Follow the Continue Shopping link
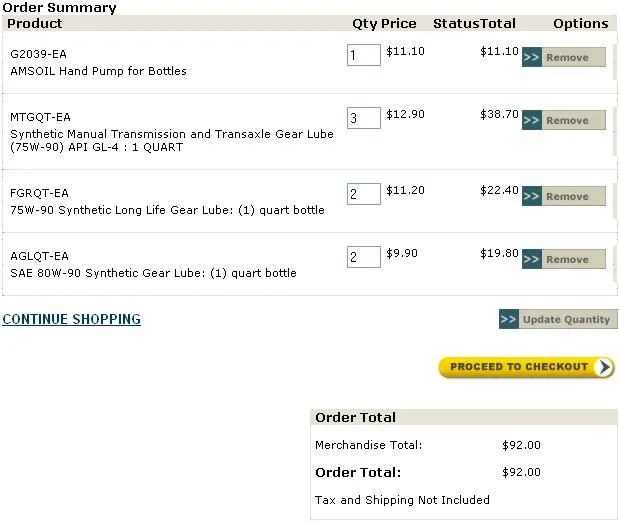The height and width of the screenshot is (524, 620). pyautogui.click(x=71, y=320)
